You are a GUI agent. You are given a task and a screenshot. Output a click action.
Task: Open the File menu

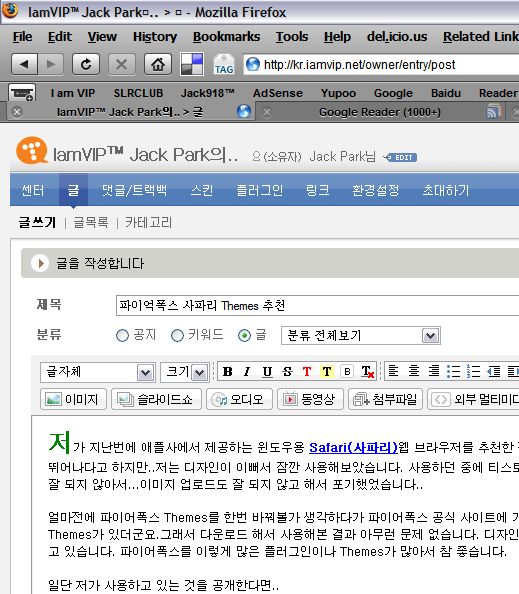[x=22, y=37]
